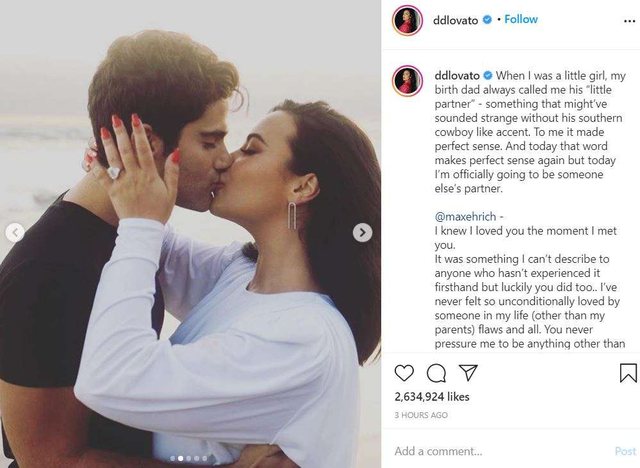Post the comment with Post button
Screen dimensions: 640x468
[625, 451]
